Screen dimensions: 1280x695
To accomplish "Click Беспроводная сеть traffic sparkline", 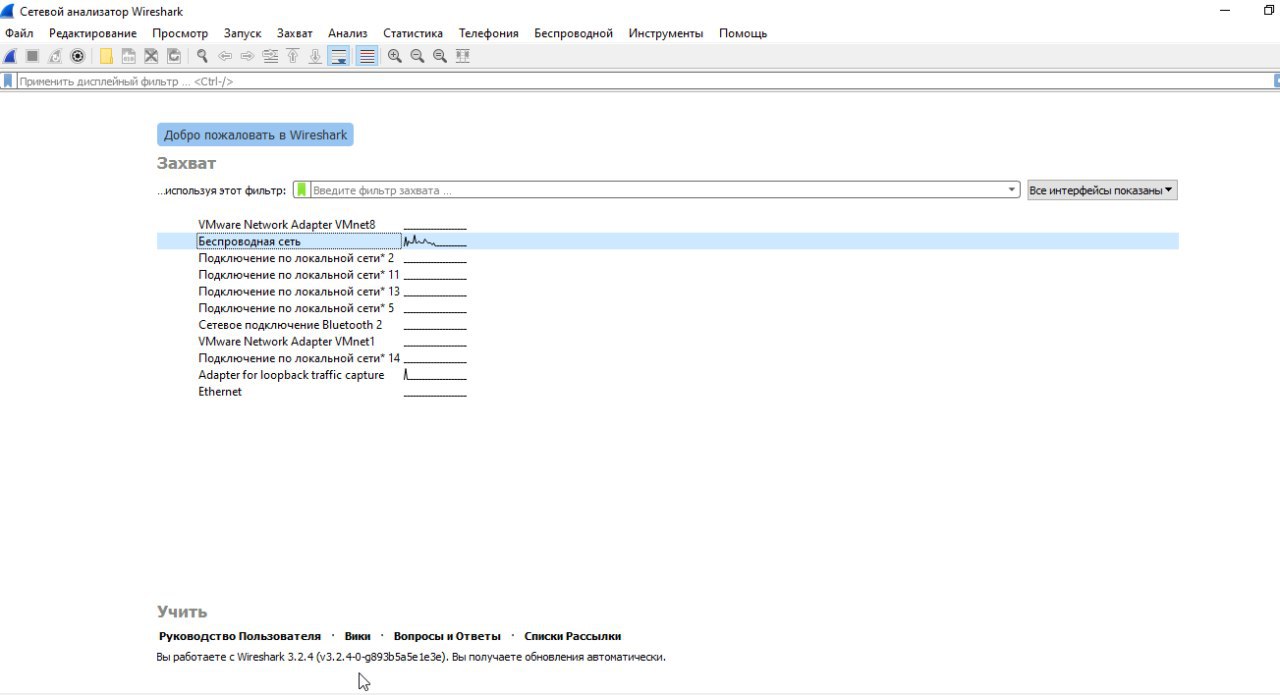I will tap(435, 241).
